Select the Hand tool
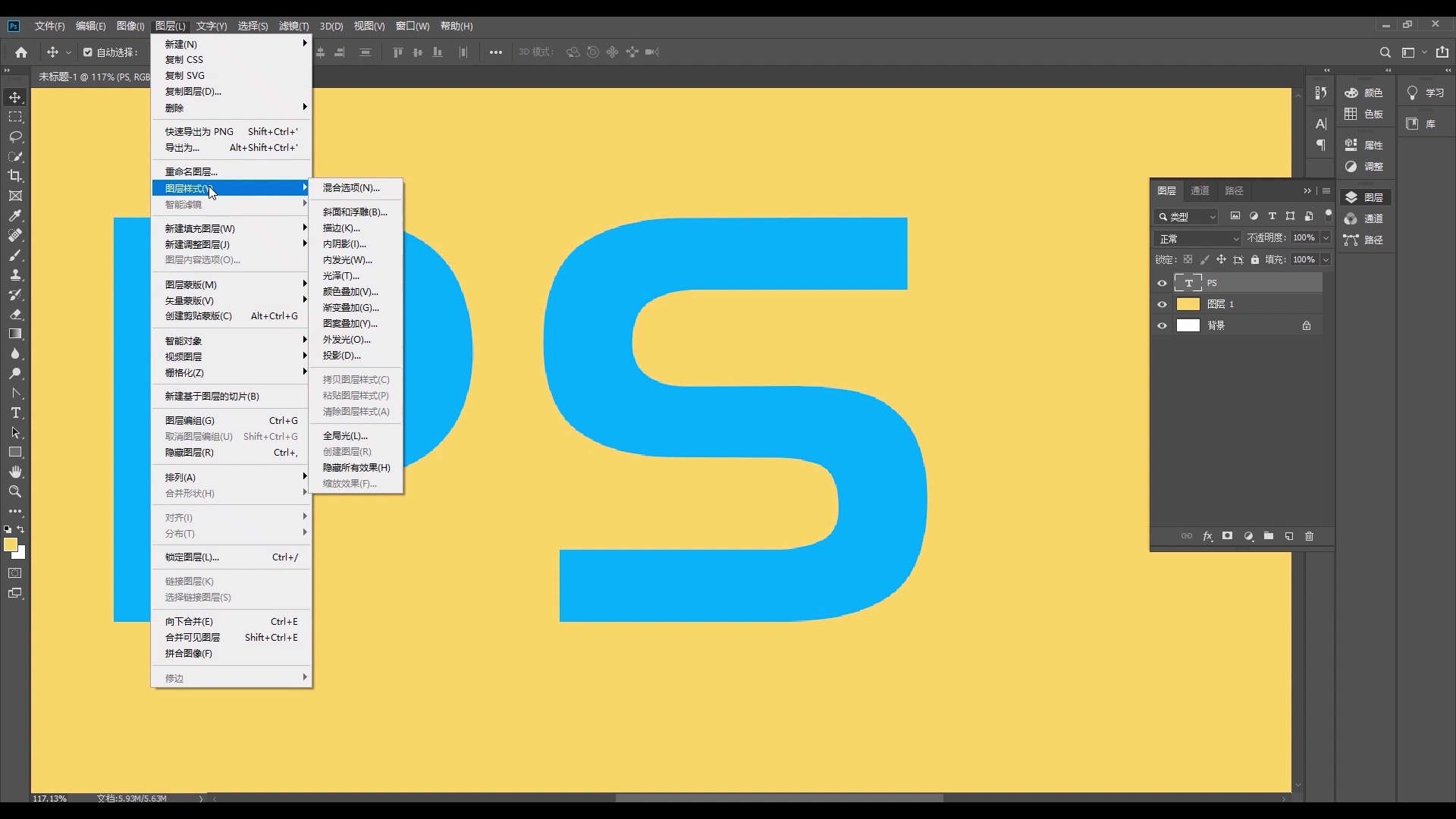This screenshot has width=1456, height=819. point(15,472)
